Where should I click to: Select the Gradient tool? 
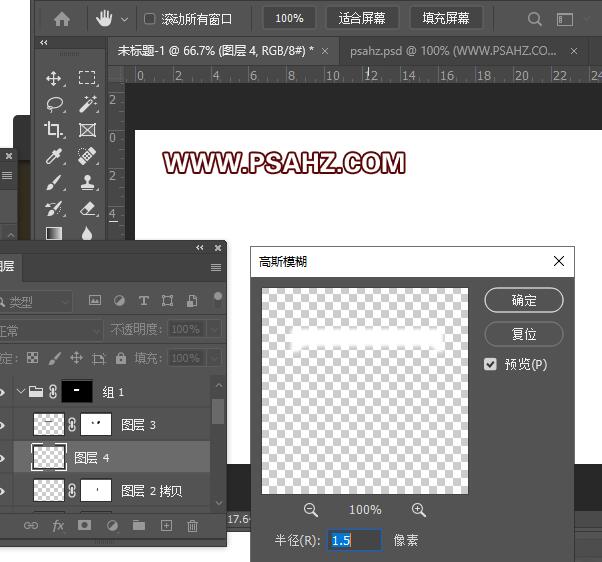tap(54, 233)
